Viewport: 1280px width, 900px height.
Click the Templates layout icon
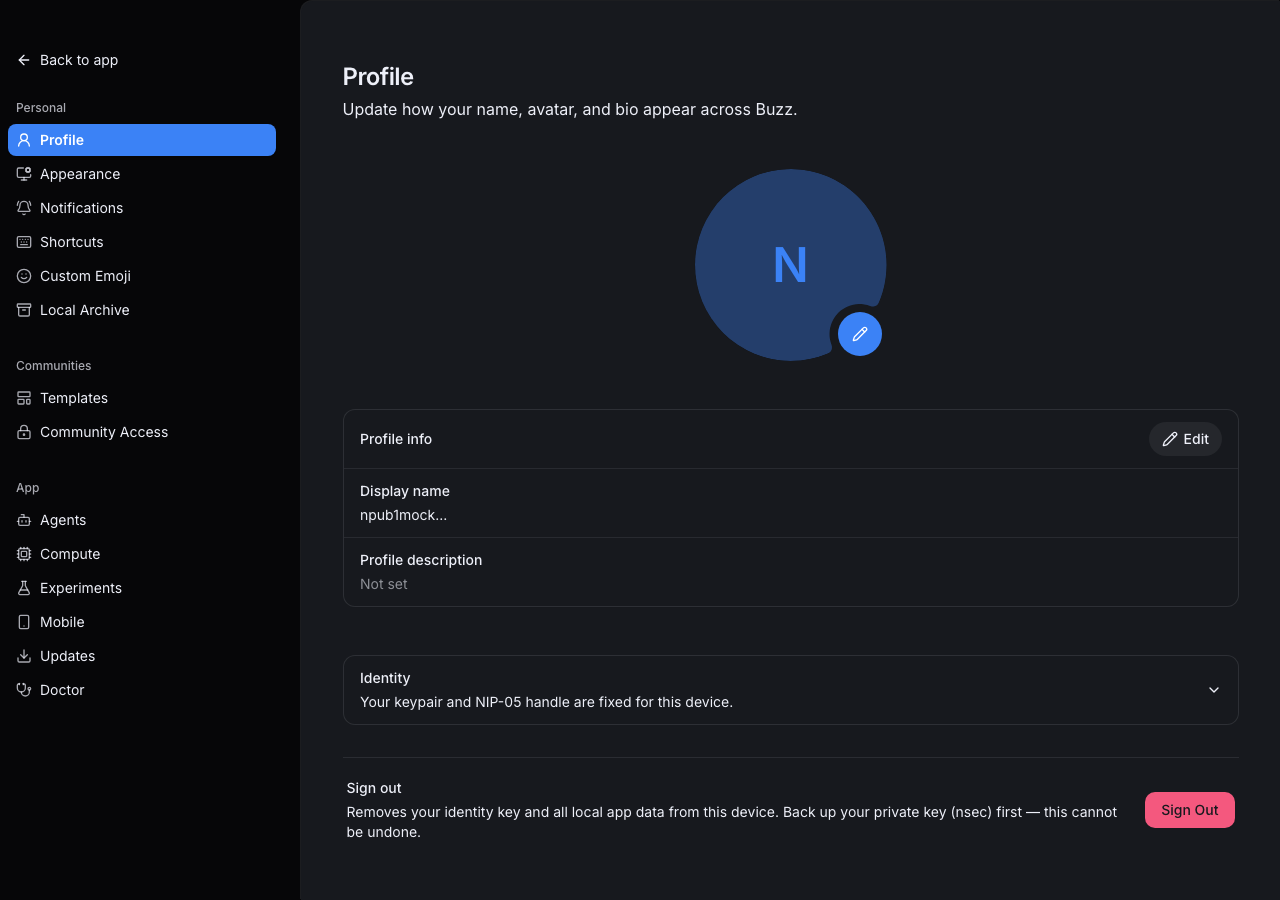(x=24, y=398)
